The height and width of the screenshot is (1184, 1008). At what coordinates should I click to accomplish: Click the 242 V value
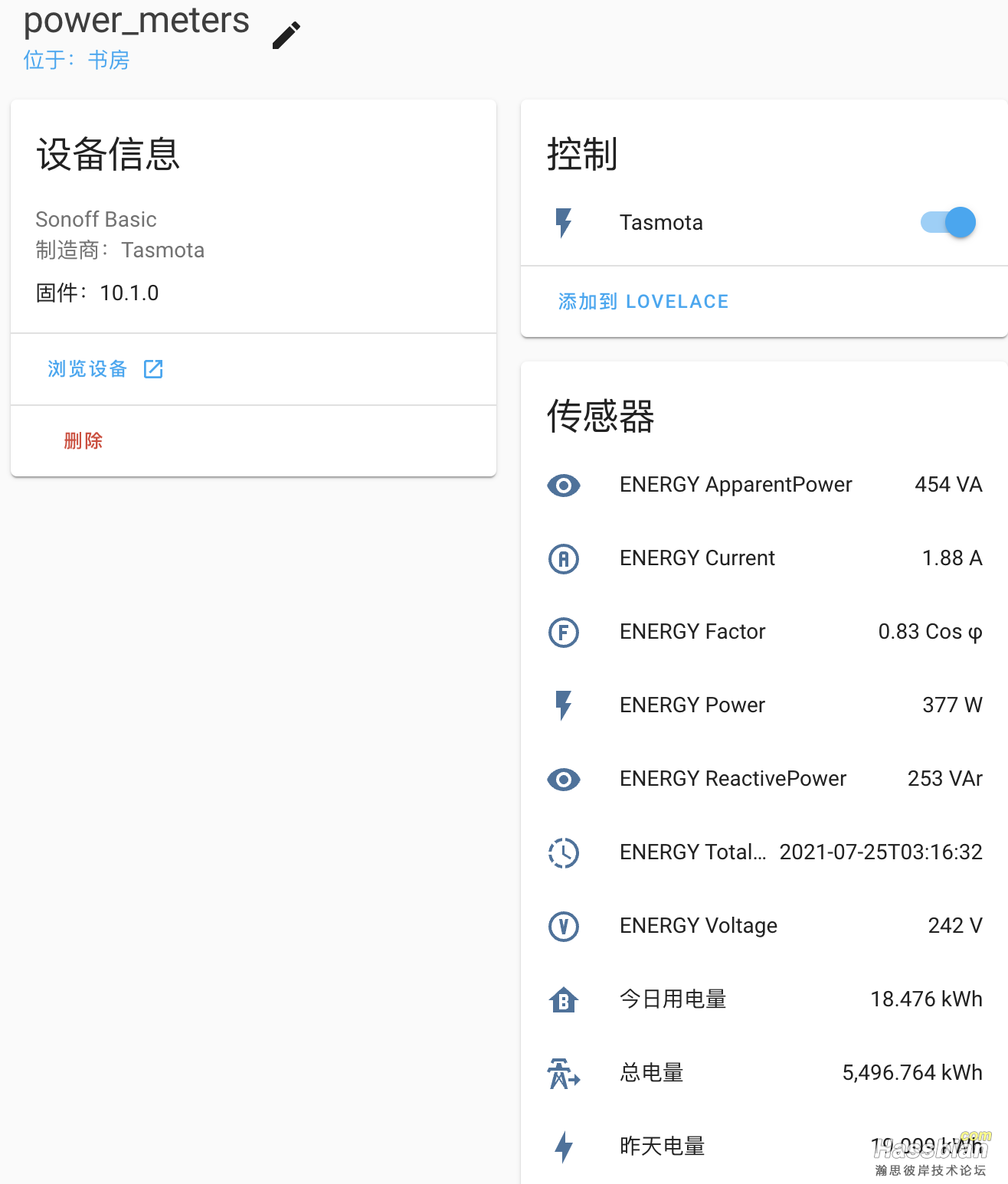click(x=955, y=926)
